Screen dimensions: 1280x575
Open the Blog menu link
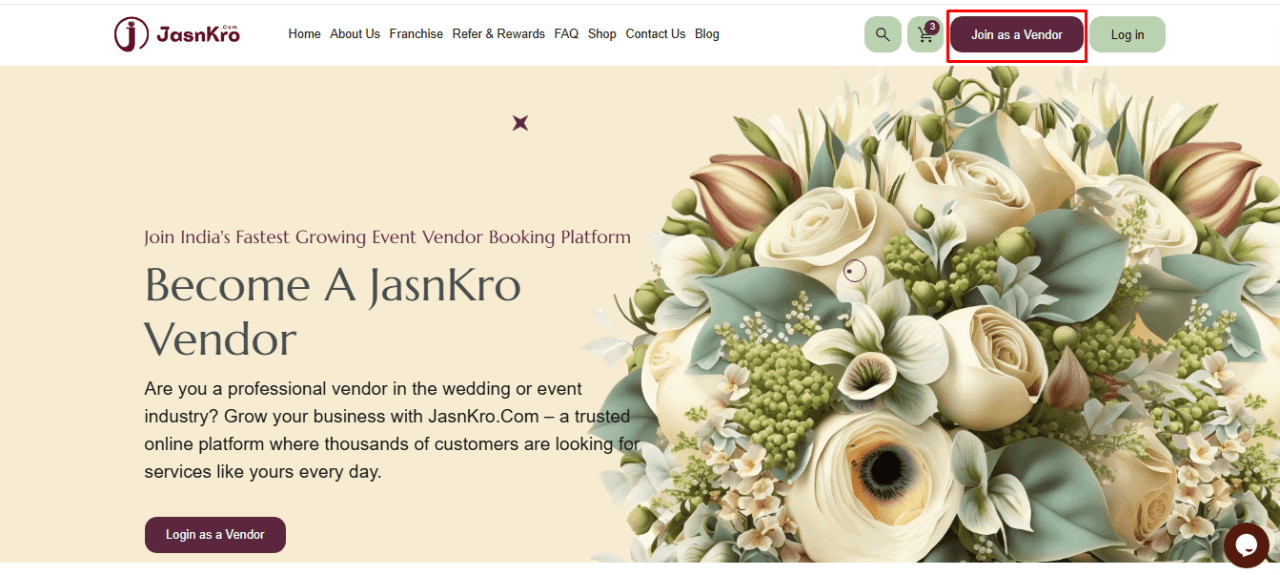tap(707, 34)
